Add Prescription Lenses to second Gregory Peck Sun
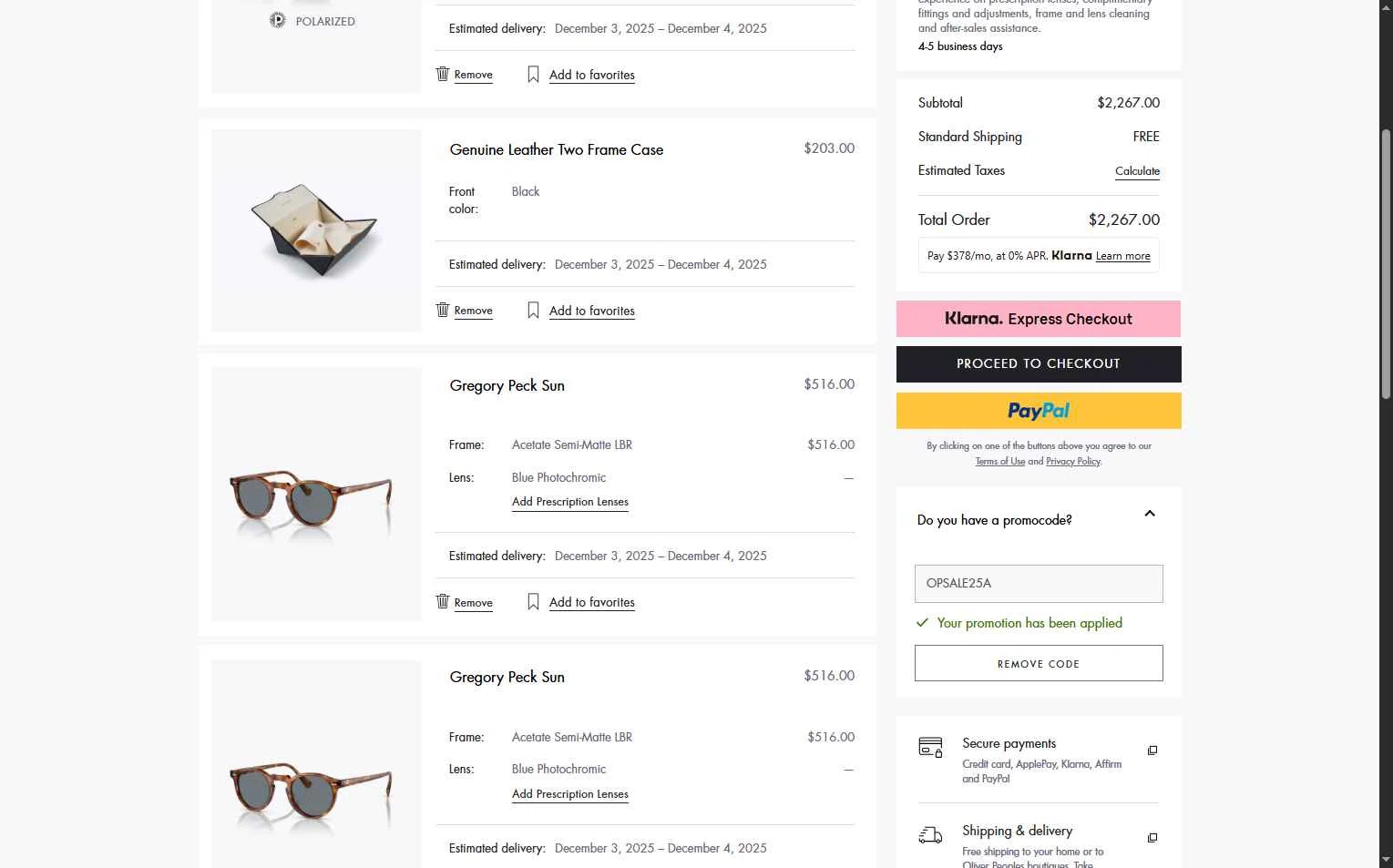Screen dimensions: 1393x868 pos(570,794)
